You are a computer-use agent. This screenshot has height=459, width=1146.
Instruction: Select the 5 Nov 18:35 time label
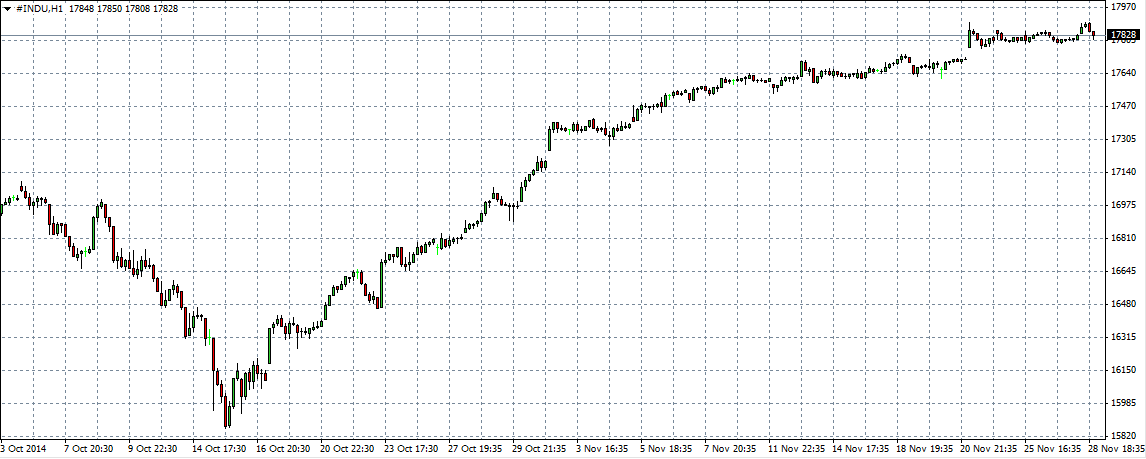click(668, 449)
